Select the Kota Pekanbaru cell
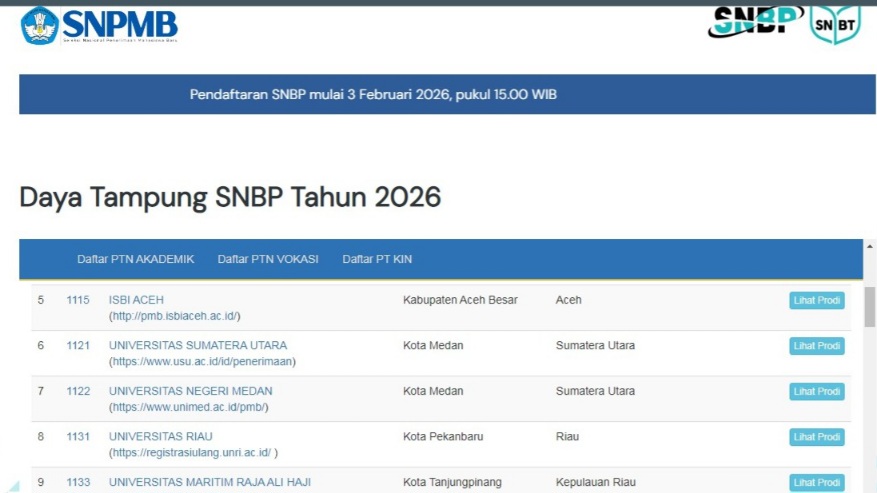Screen dimensions: 877x493 point(443,436)
